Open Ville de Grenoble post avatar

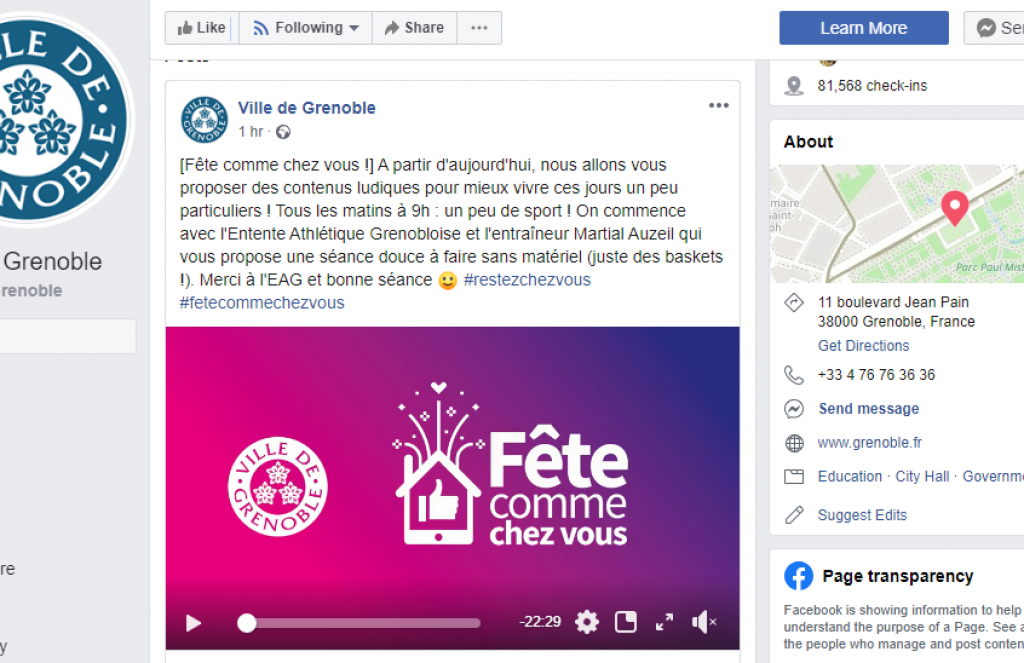tap(204, 120)
